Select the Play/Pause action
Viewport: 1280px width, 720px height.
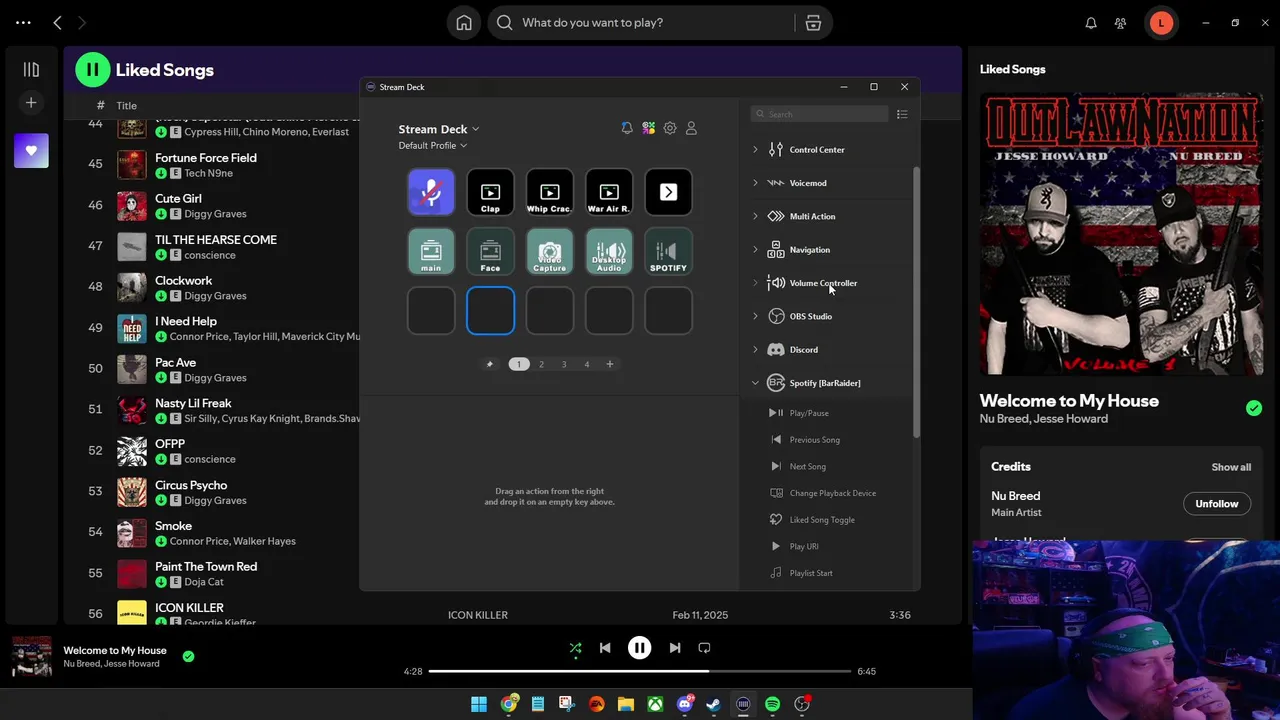click(x=809, y=413)
